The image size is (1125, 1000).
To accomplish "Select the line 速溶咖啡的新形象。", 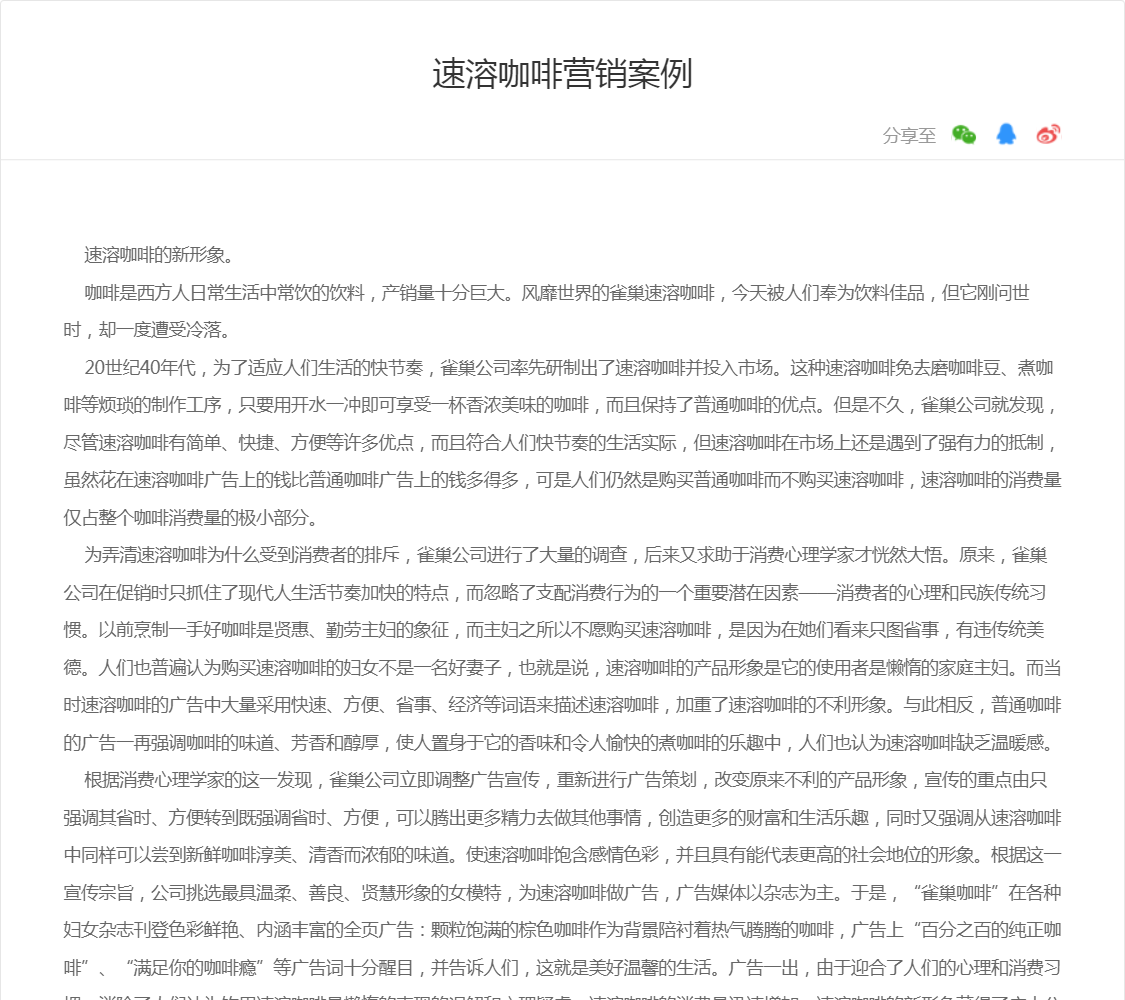I will (159, 255).
